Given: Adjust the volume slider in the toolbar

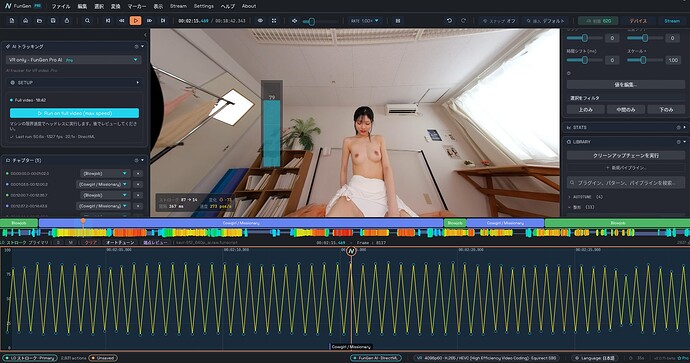Looking at the screenshot, I should pos(320,21).
